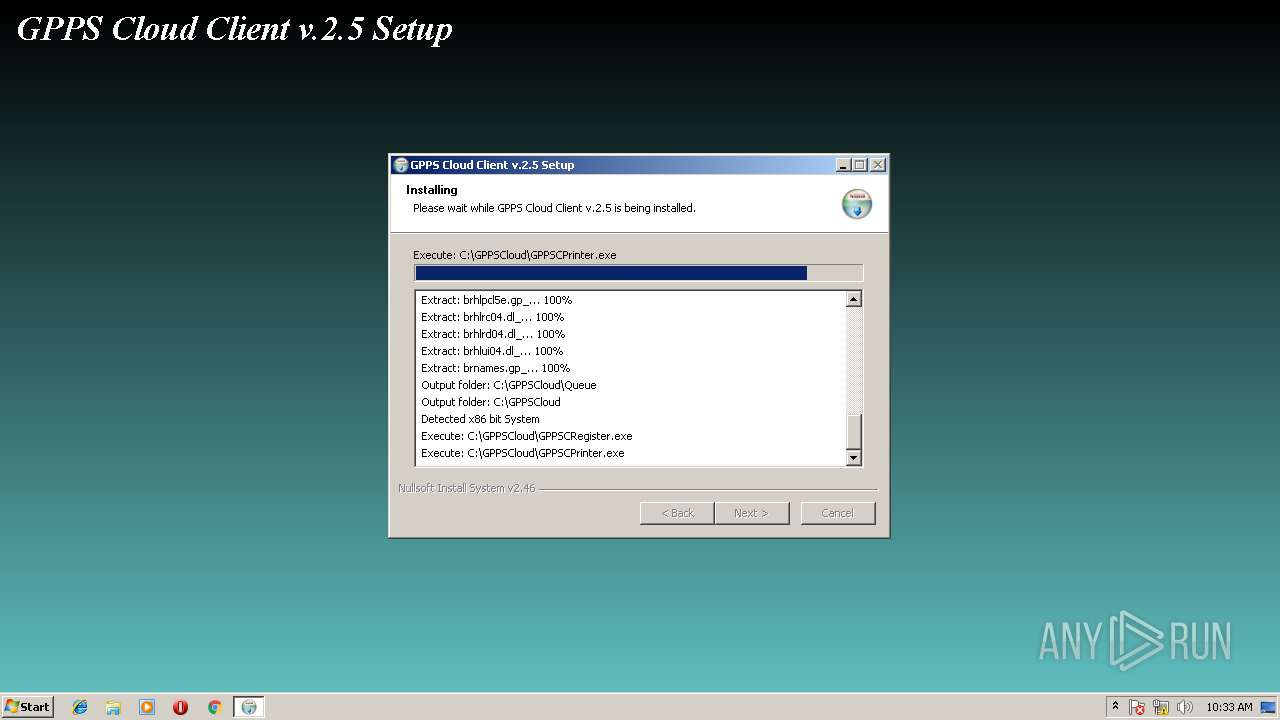Minimize the GPPS setup window
Viewport: 1280px width, 720px height.
[843, 165]
